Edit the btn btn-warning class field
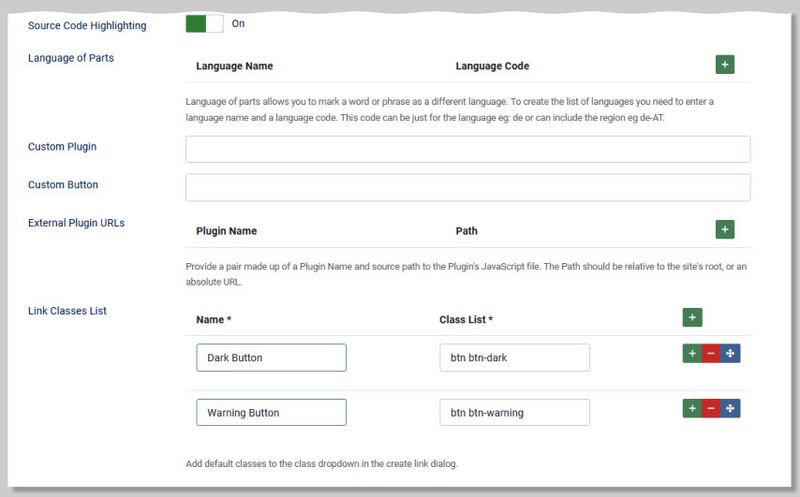Image resolution: width=800 pixels, height=497 pixels. [x=514, y=413]
